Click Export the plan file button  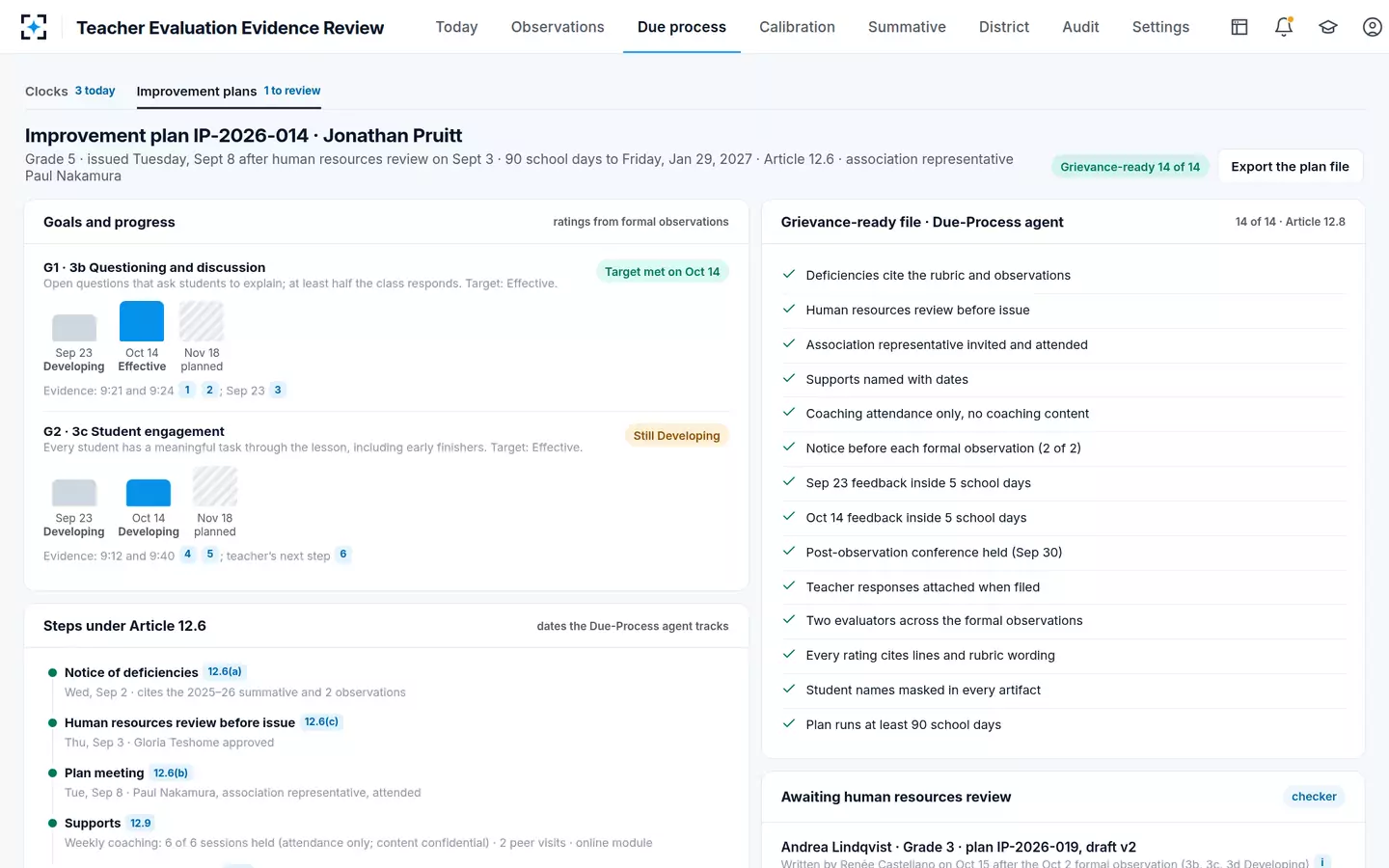pyautogui.click(x=1290, y=167)
